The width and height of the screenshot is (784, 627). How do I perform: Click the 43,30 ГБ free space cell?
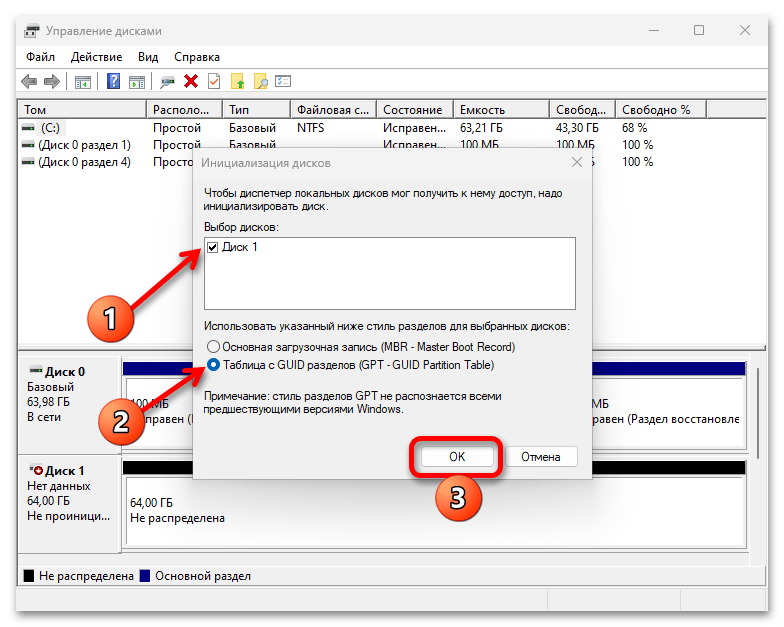[x=578, y=128]
